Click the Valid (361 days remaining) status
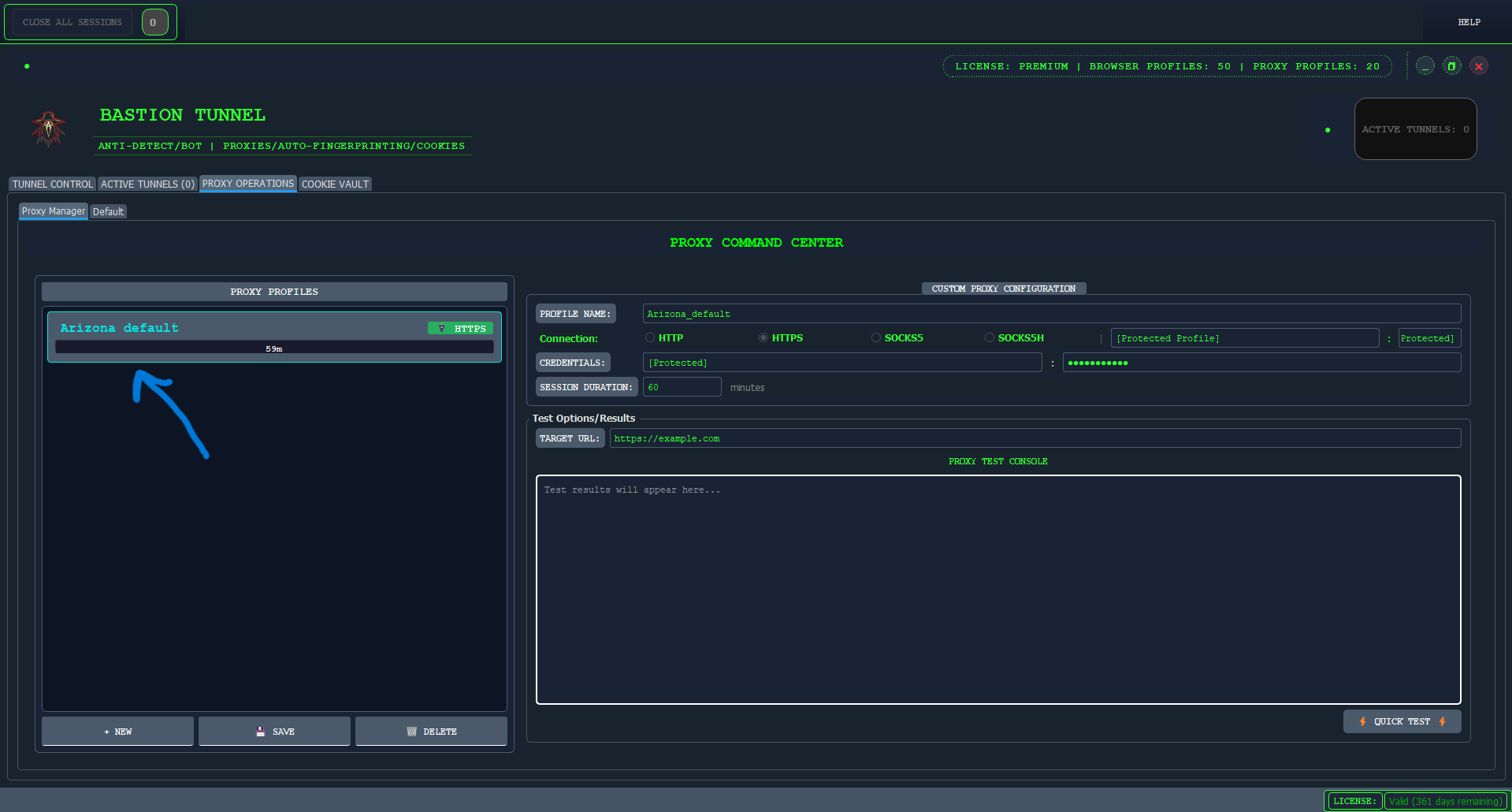The height and width of the screenshot is (812, 1512). coord(1445,801)
